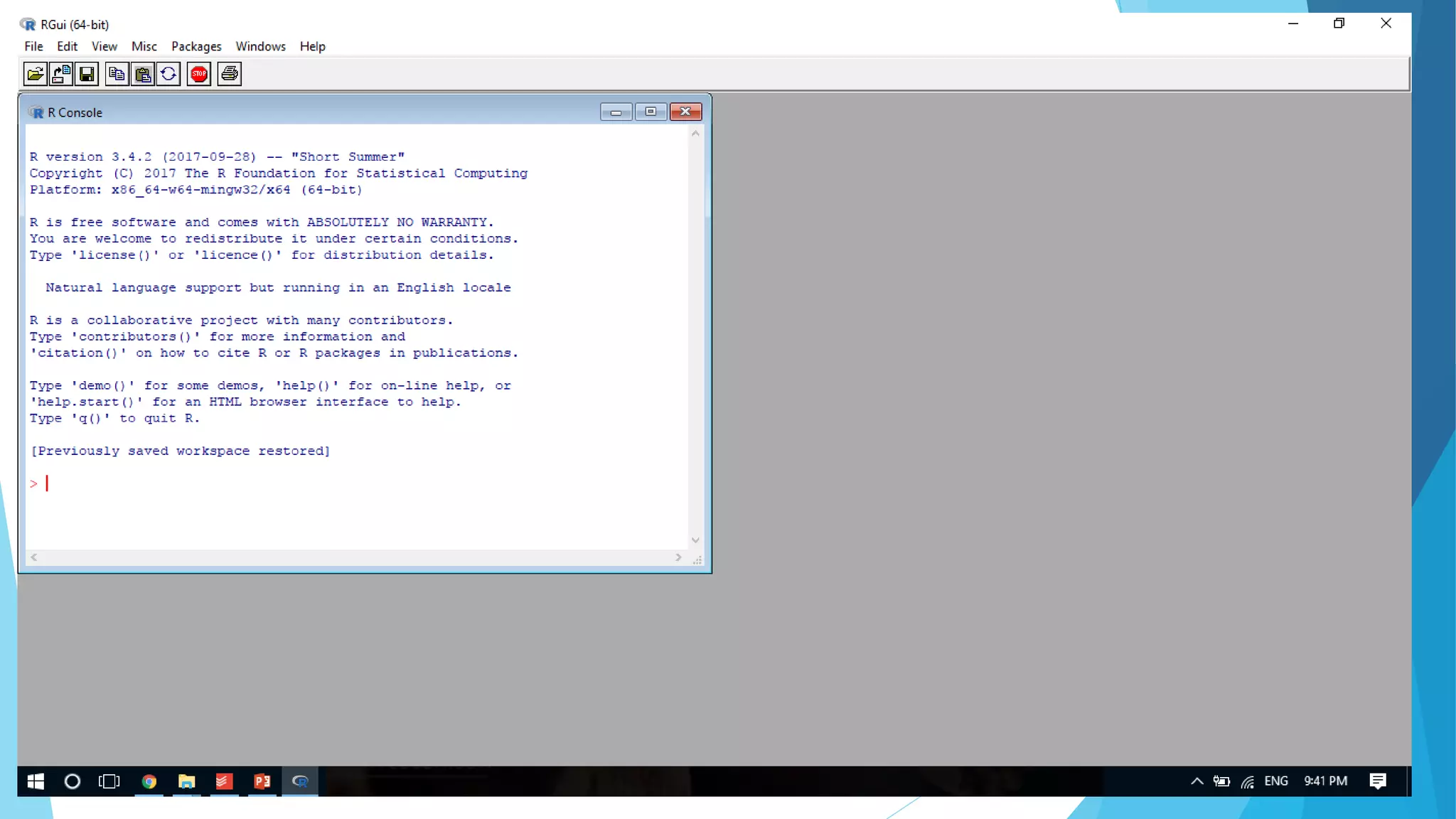
Task: Open the Packages menu
Action: click(196, 46)
